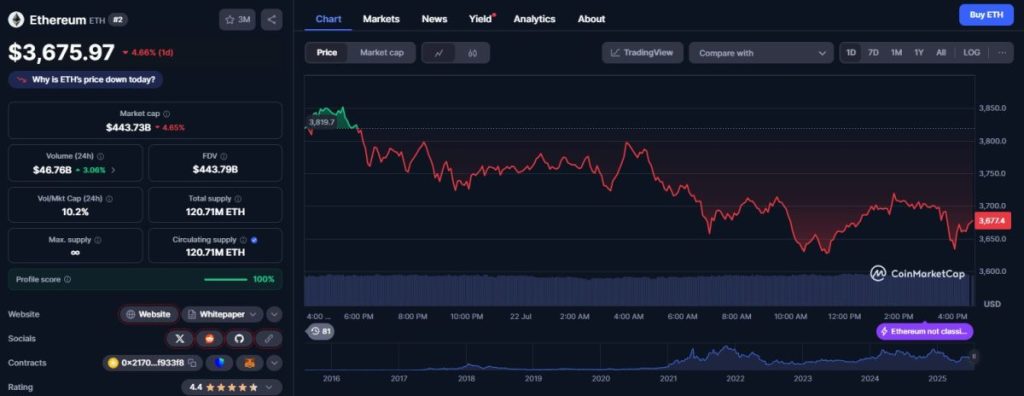Screen dimensions: 1024x396
Task: Set chart range to 1M
Action: coord(896,53)
